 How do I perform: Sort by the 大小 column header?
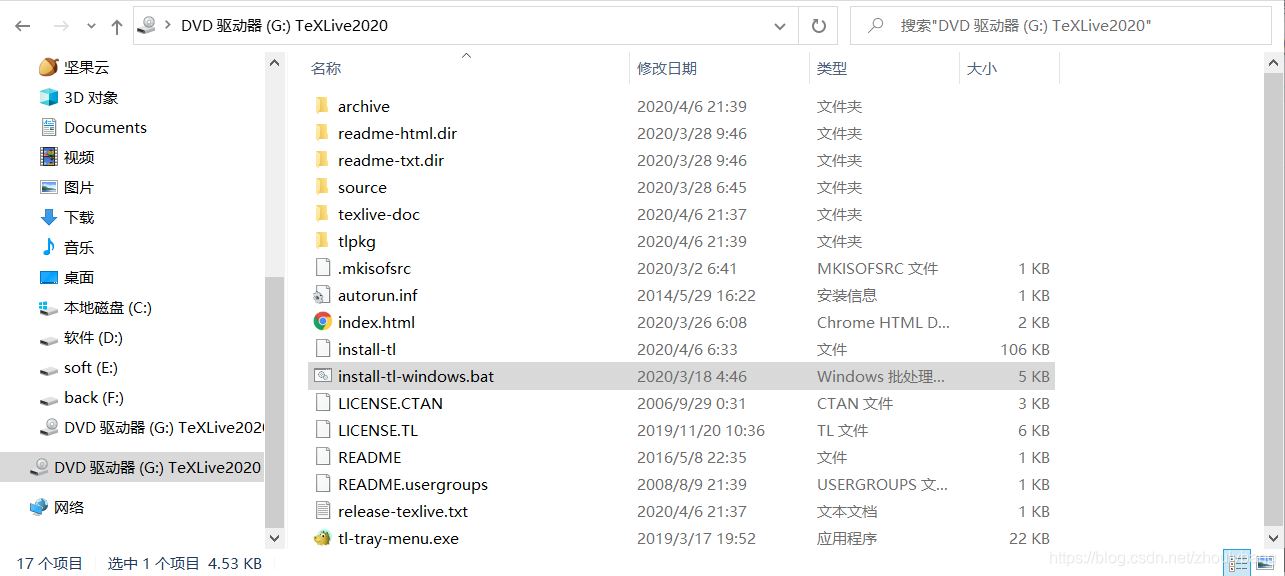point(982,68)
